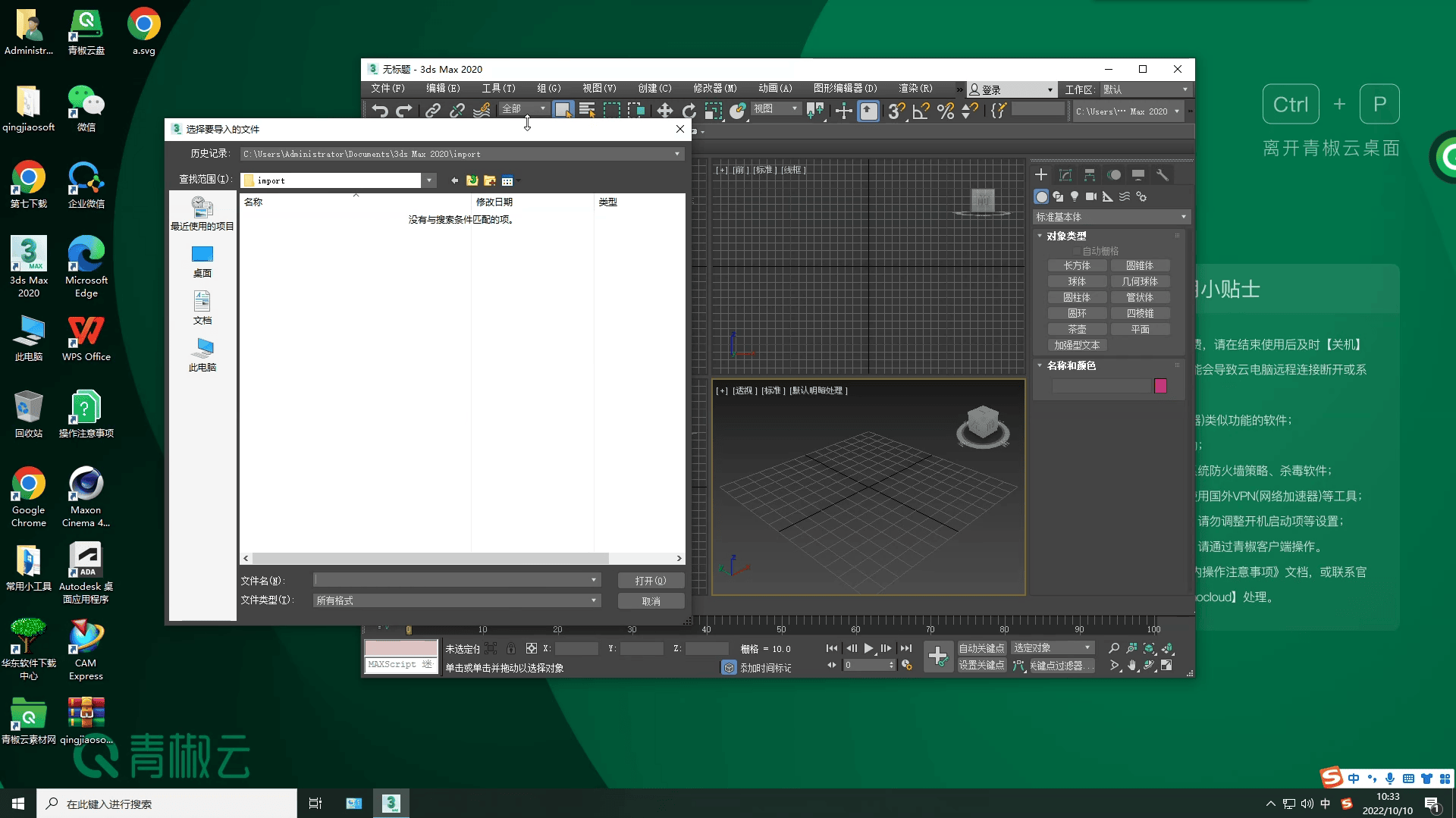The image size is (1456, 818).
Task: Open 文件类型 所有格式 dropdown
Action: [457, 600]
